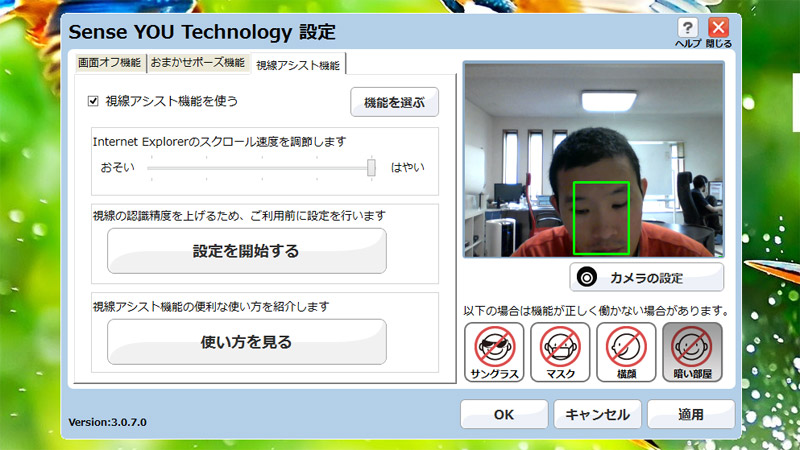Click the キャンセル button
This screenshot has width=800, height=450.
(597, 414)
